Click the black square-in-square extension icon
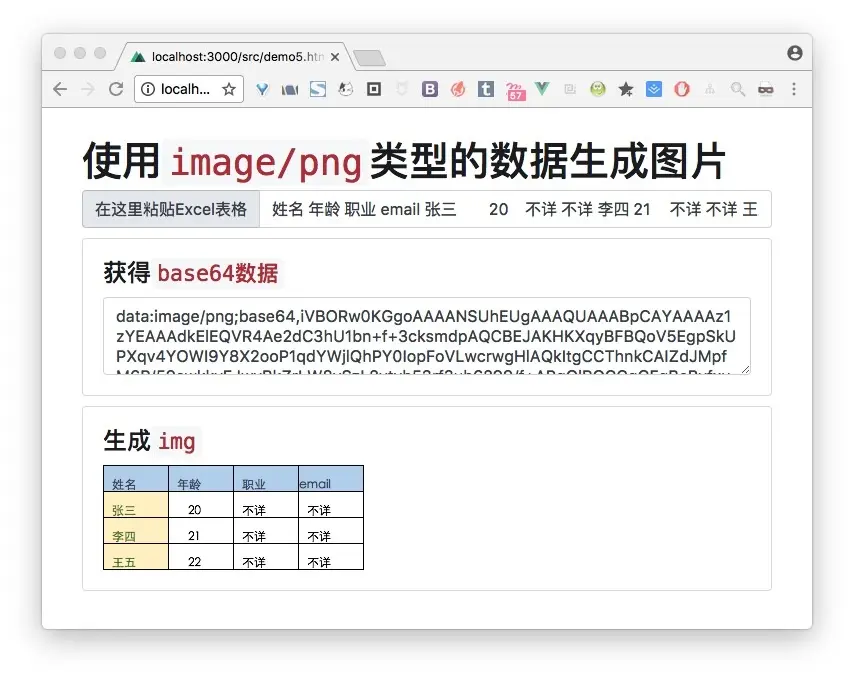This screenshot has height=679, width=854. point(374,89)
